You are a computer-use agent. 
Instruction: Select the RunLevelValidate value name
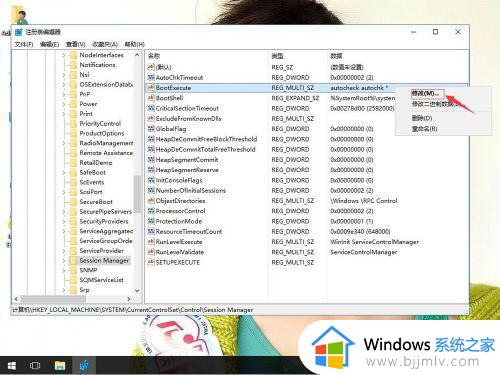coord(180,252)
